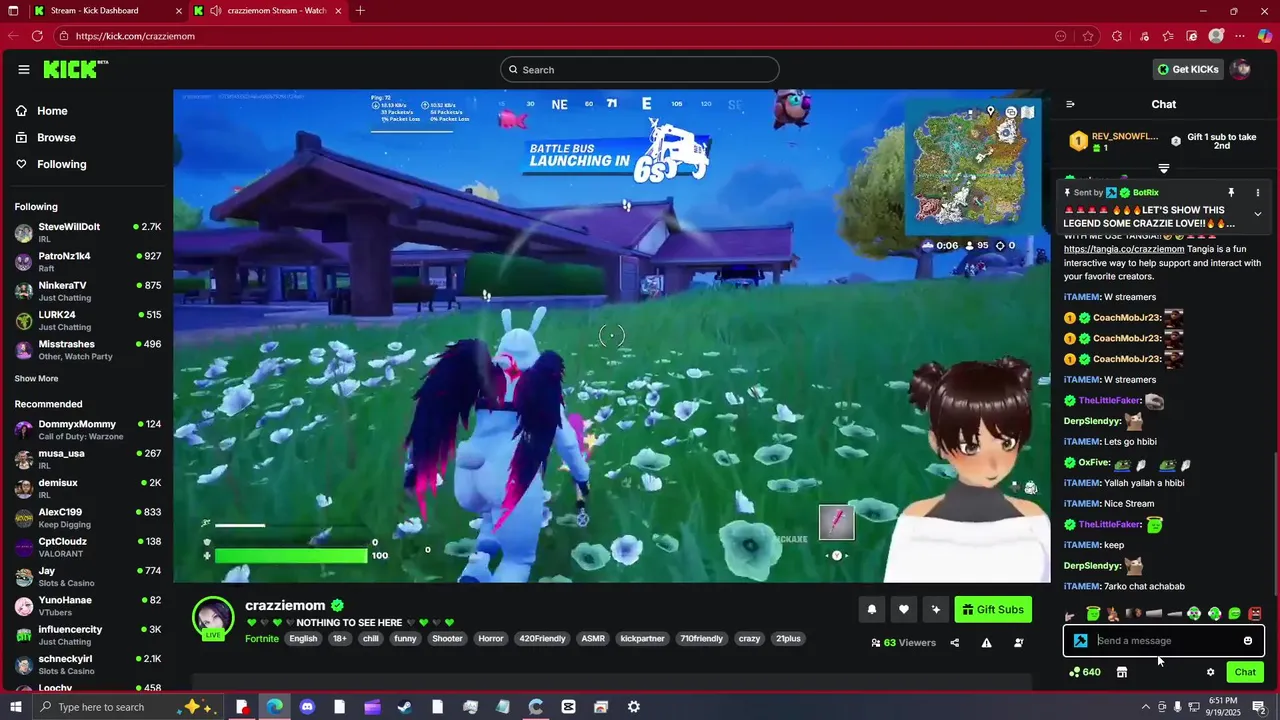
Task: Open a new browser tab
Action: (x=360, y=11)
